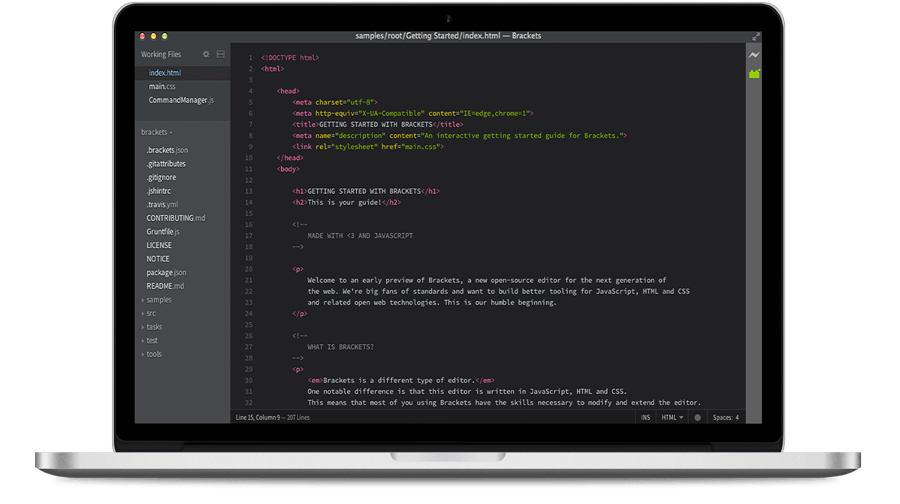Open the Extension Manager brick icon
This screenshot has height=504, width=900.
[x=754, y=73]
